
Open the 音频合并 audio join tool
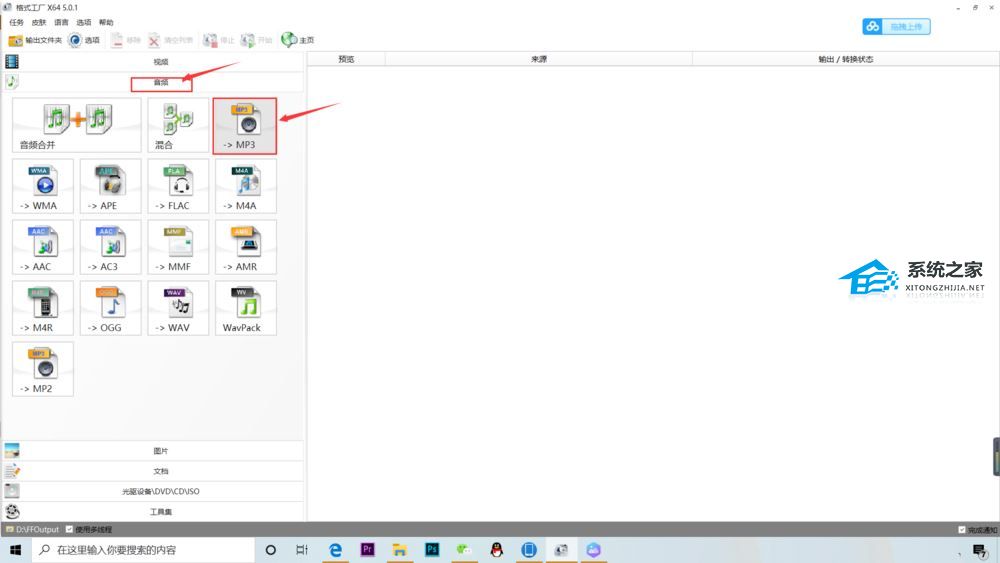click(77, 125)
